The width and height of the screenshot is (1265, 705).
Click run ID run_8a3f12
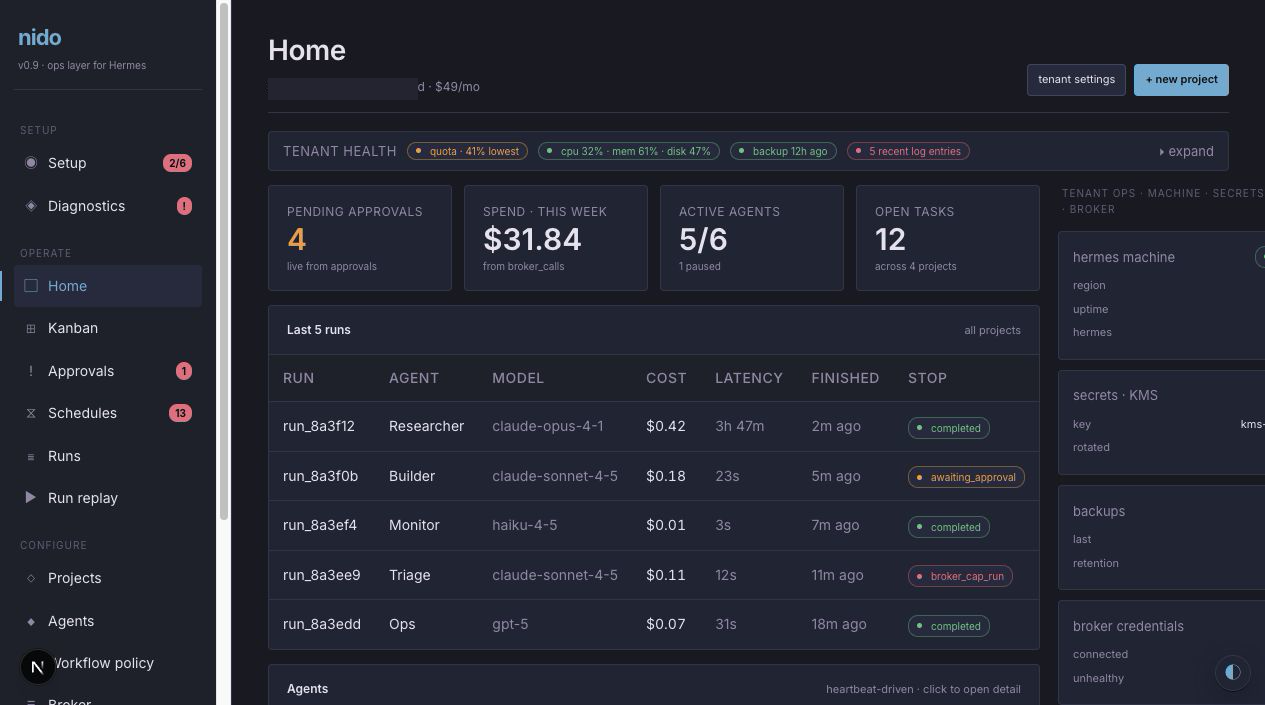[x=319, y=426]
